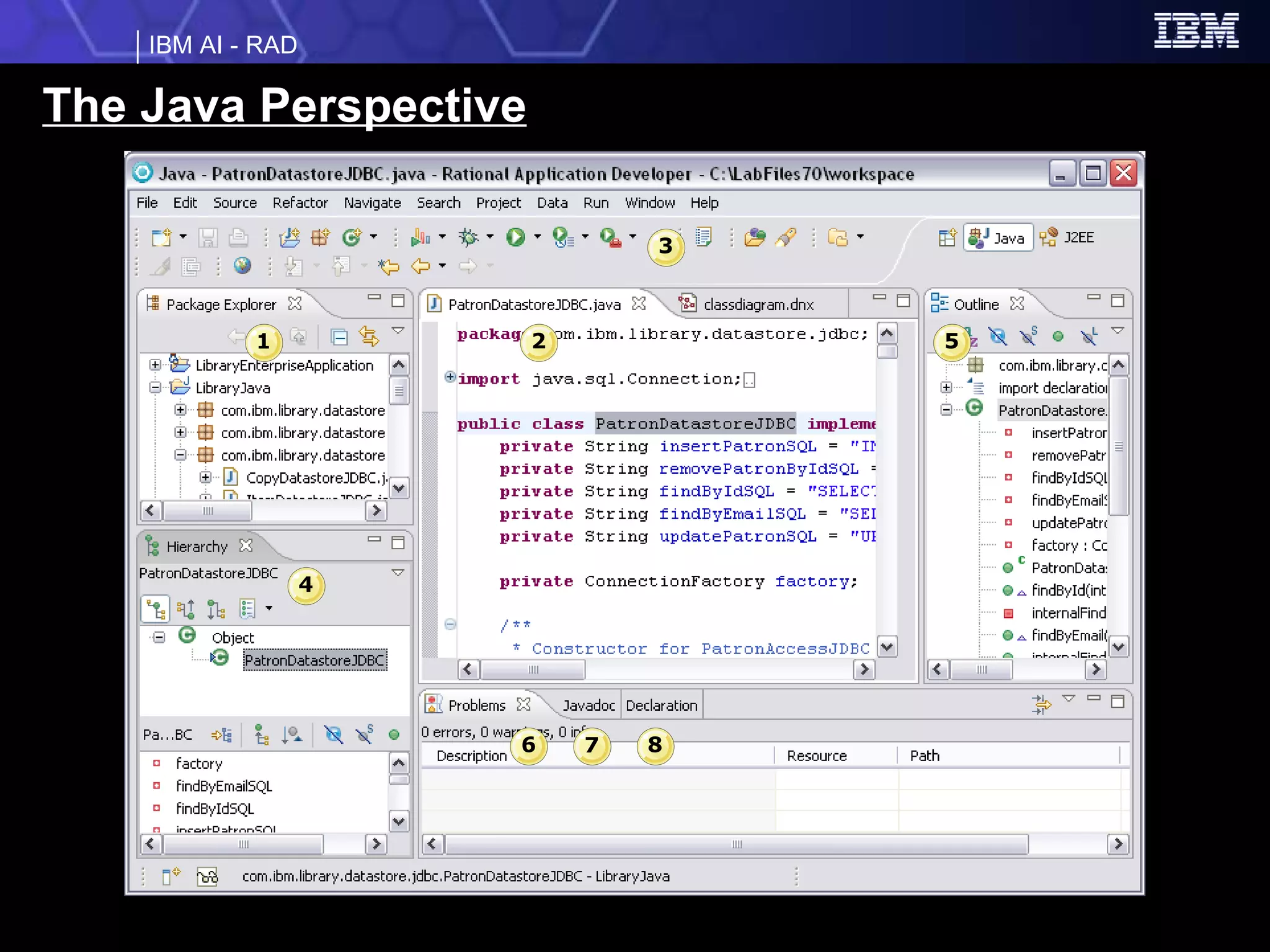Collapse All in Package Explorer
This screenshot has height=952, width=1270.
click(x=339, y=337)
